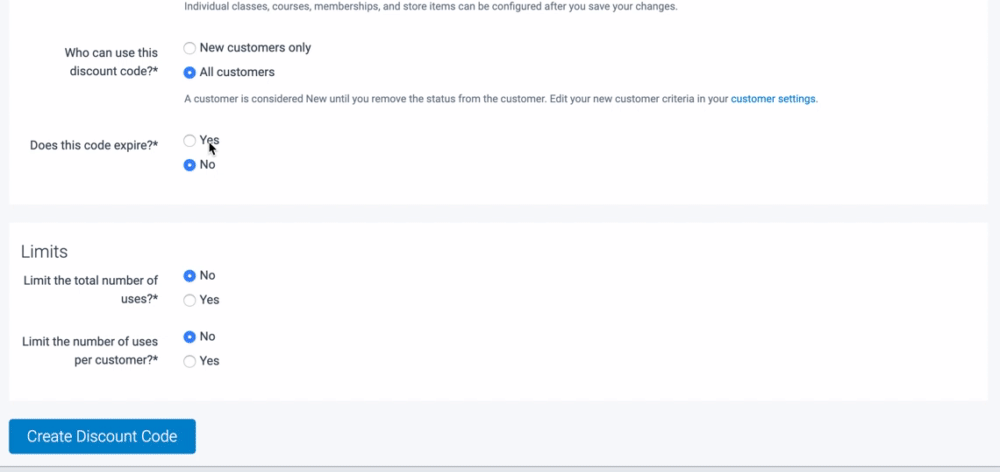
Task: Select Yes radio for limiting total uses
Action: [190, 300]
